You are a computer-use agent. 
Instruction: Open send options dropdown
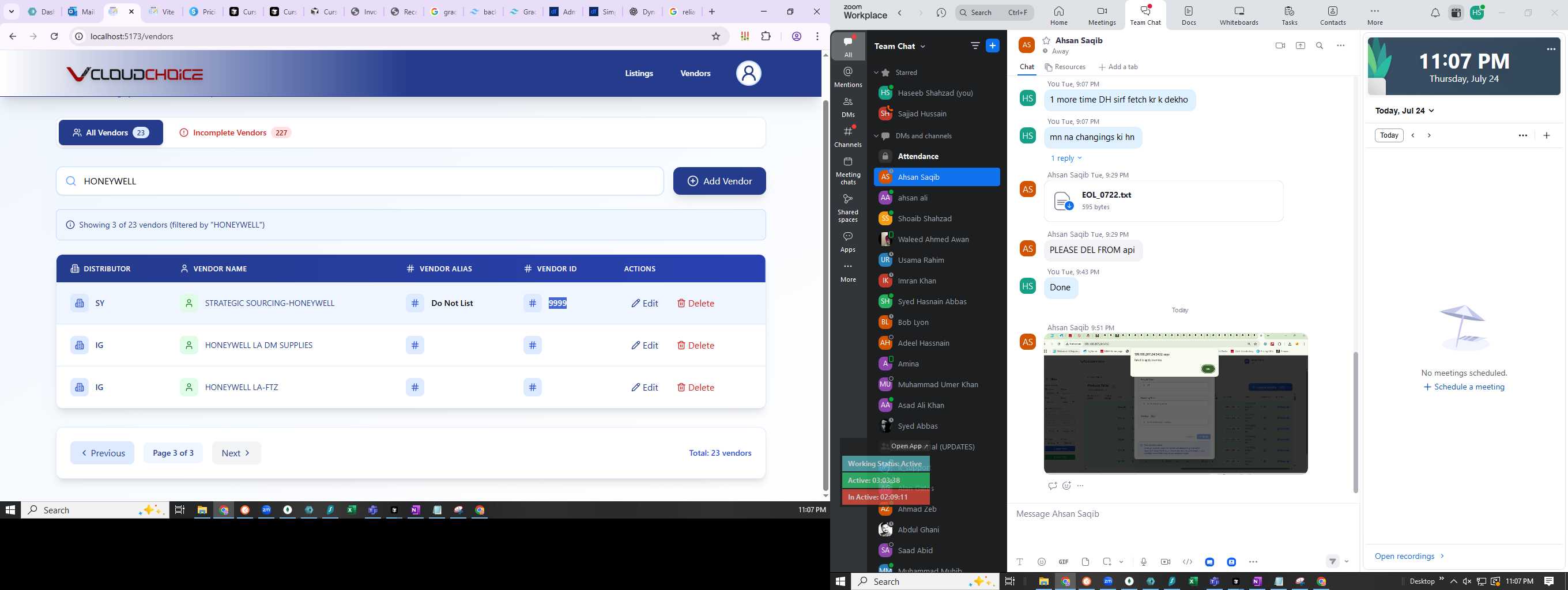pyautogui.click(x=1347, y=562)
